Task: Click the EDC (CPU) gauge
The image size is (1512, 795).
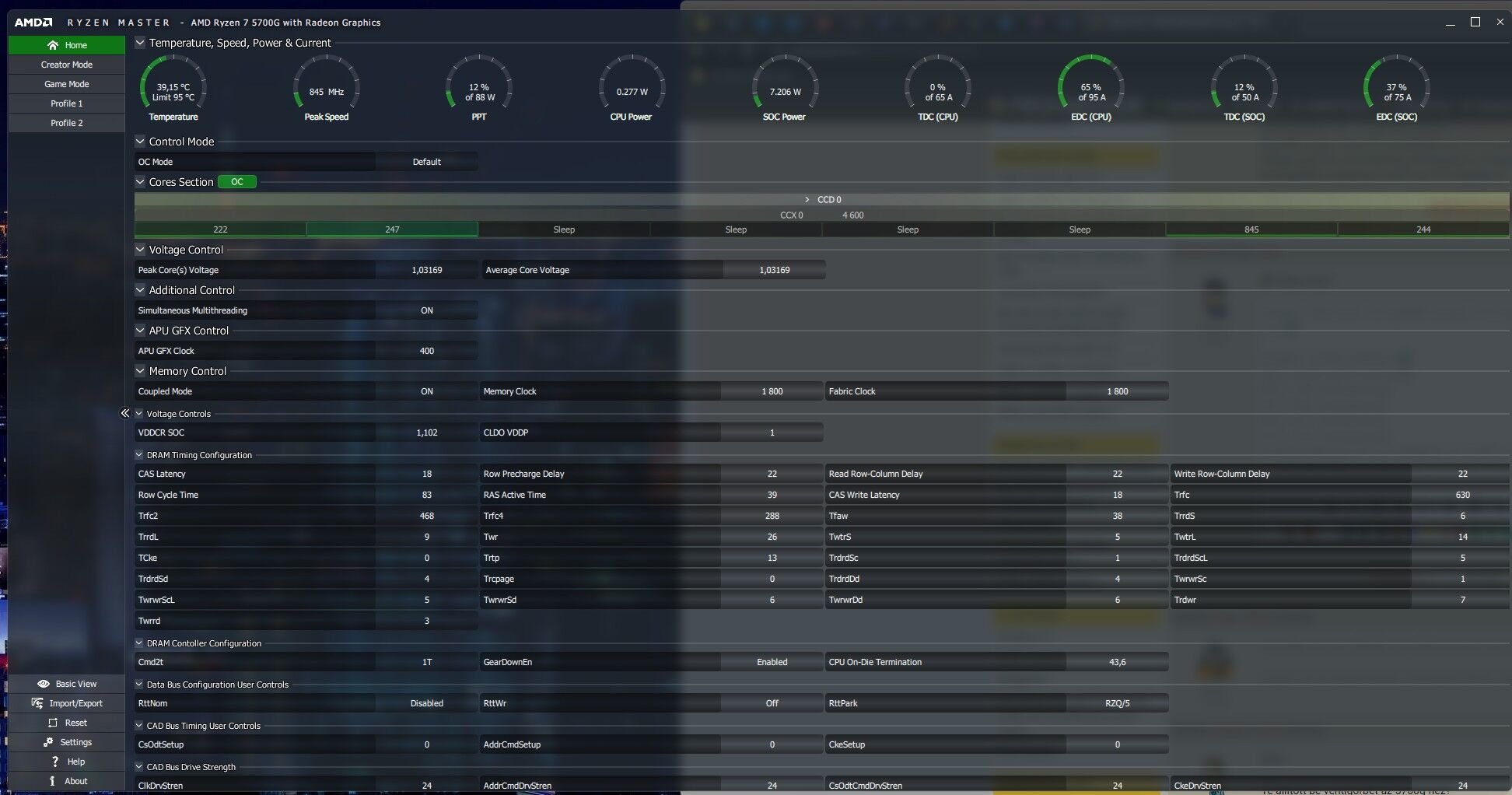Action: pos(1091,89)
